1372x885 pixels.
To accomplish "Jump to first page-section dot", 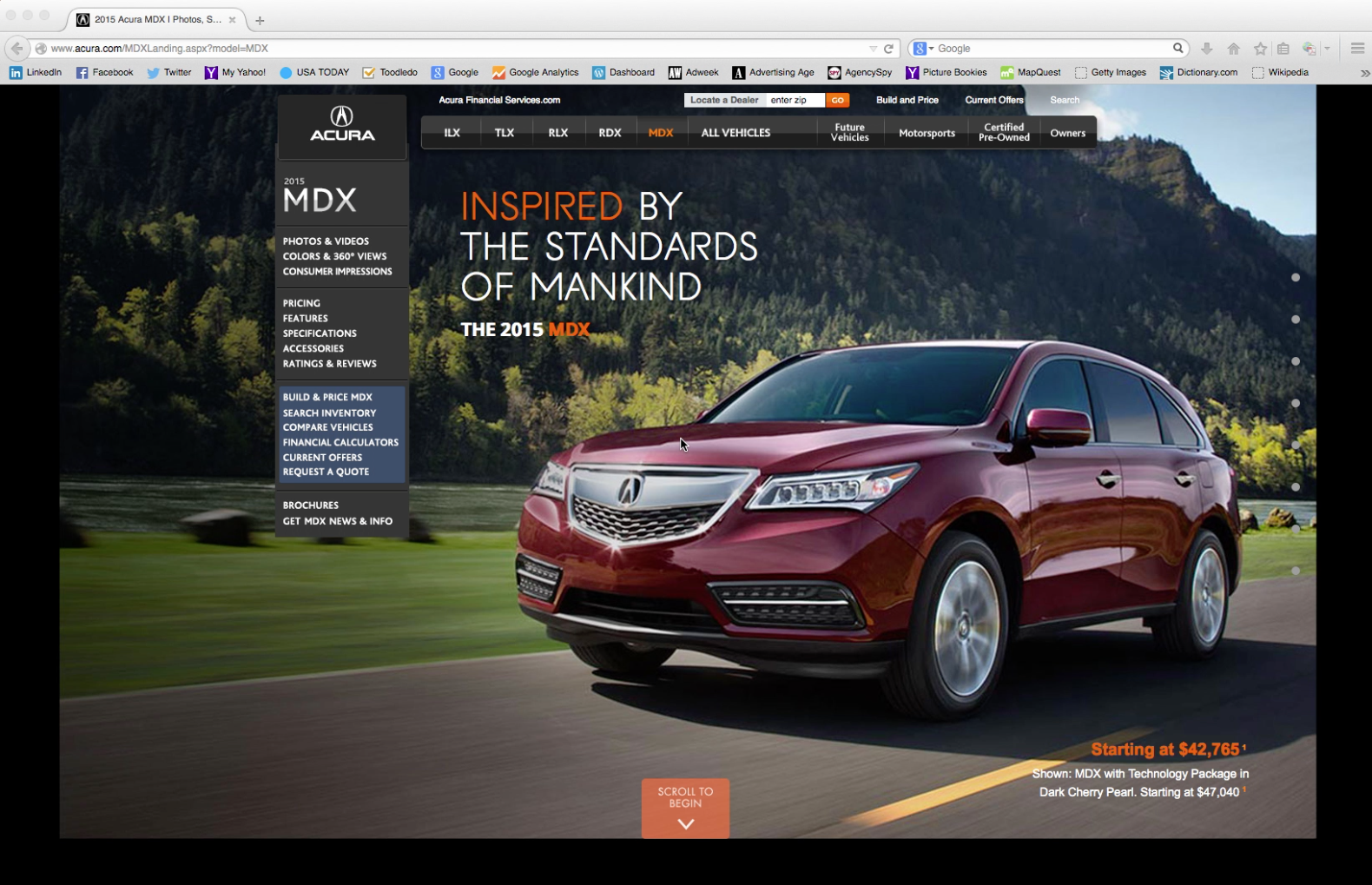I will point(1296,278).
